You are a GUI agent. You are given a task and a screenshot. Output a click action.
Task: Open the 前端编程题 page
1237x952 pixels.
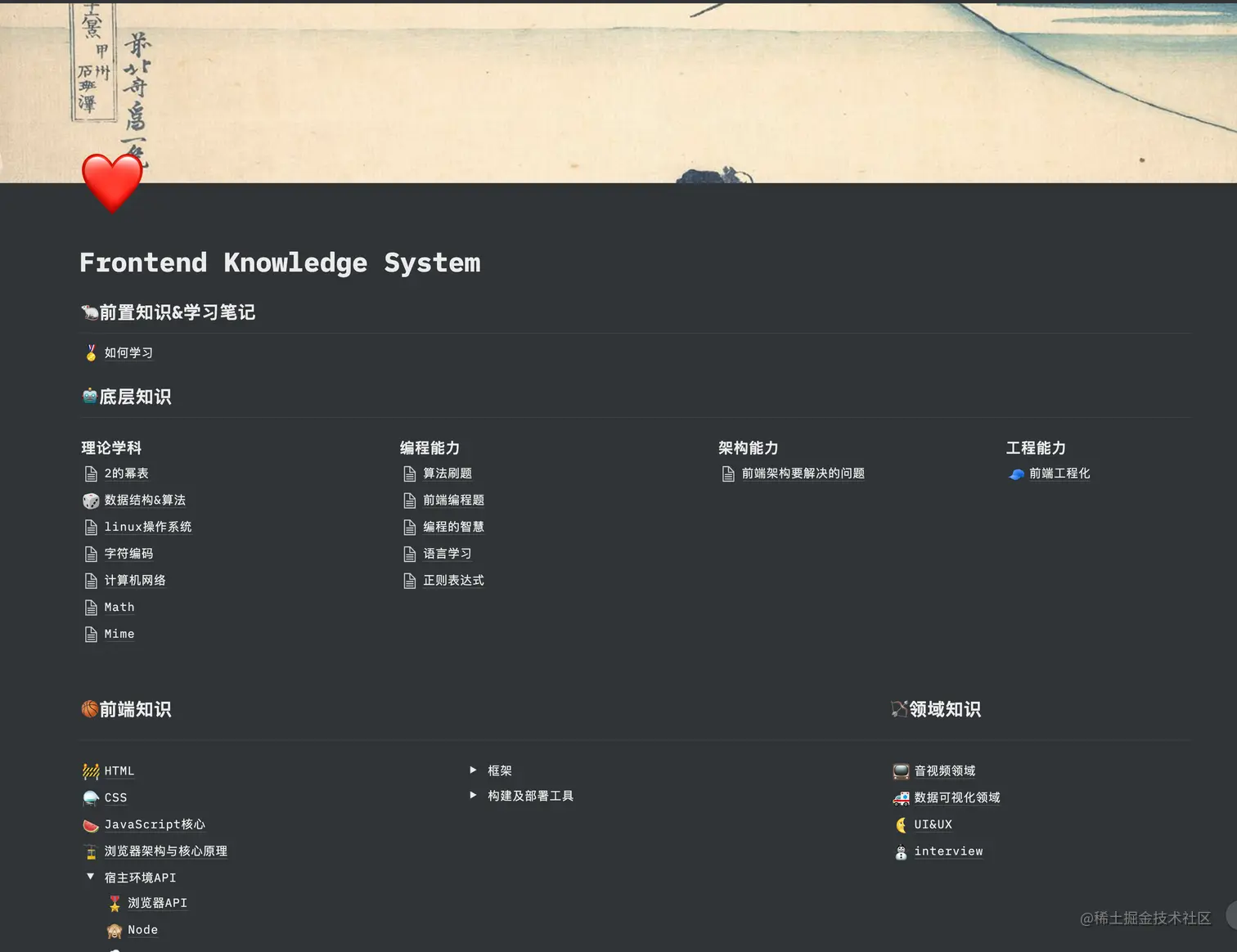tap(454, 501)
